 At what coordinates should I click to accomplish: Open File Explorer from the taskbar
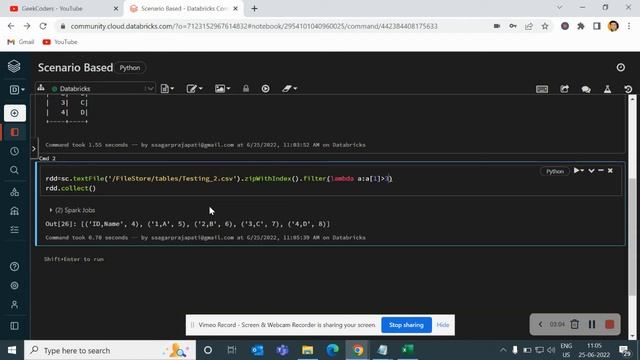307,350
